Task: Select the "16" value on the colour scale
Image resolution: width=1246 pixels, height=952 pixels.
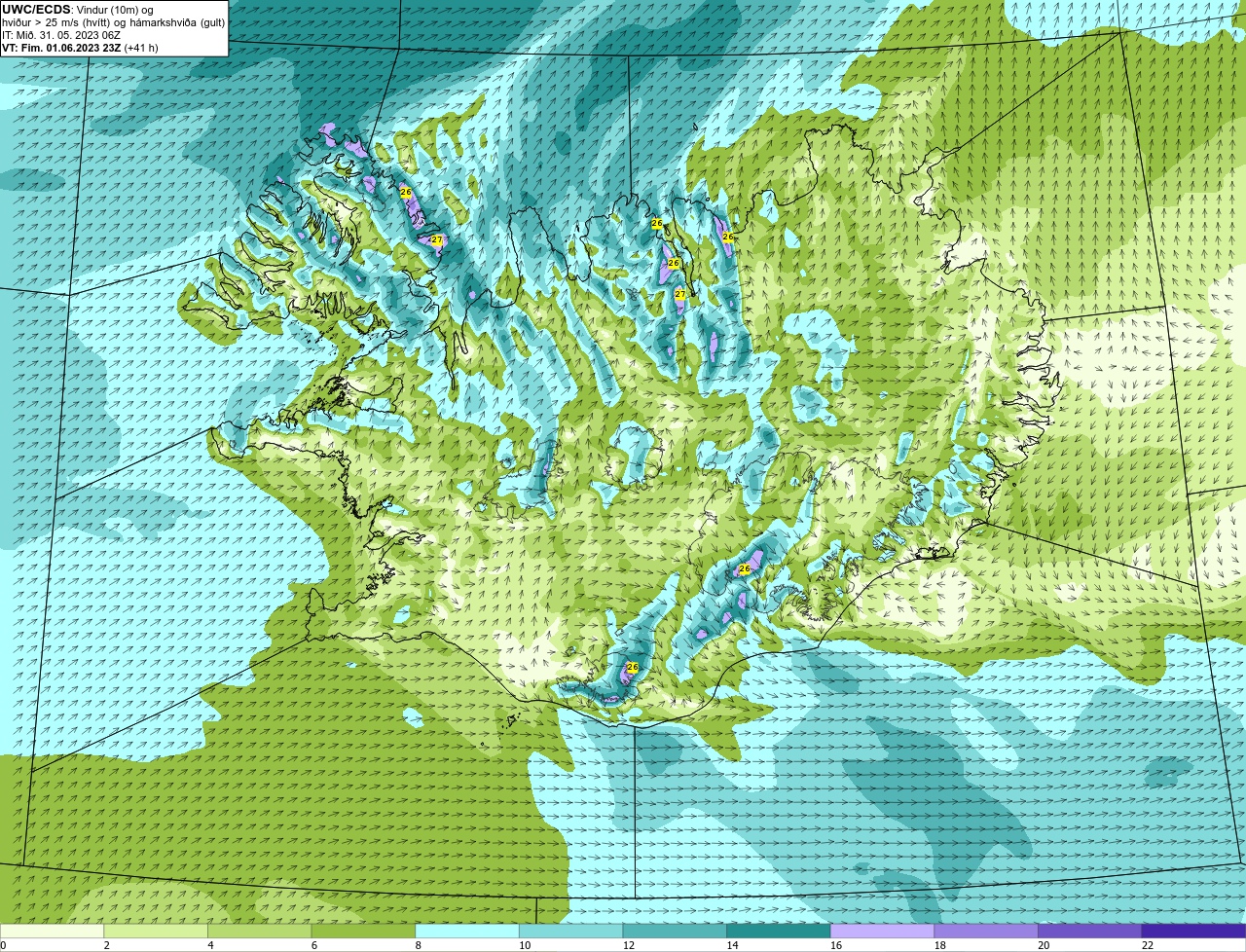Action: (836, 945)
